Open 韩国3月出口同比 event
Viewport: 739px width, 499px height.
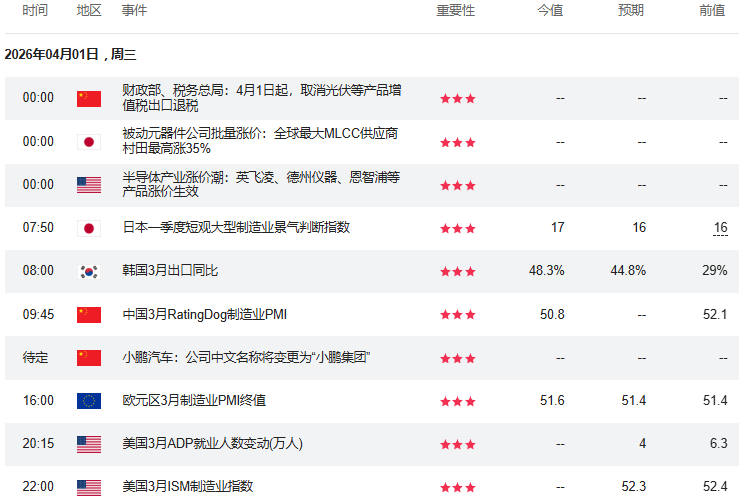point(170,270)
